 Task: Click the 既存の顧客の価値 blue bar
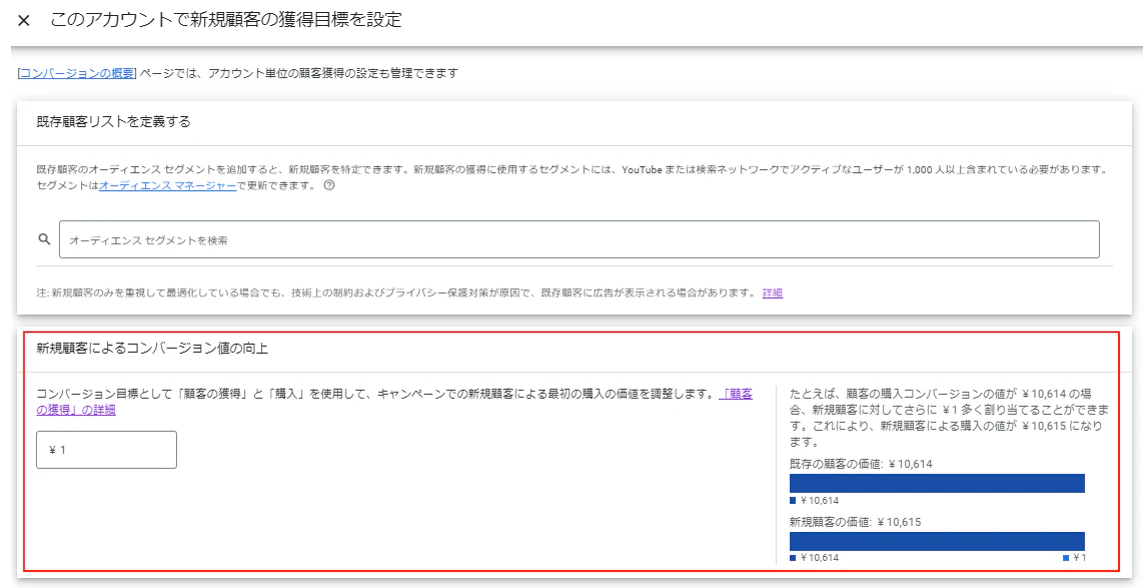tap(937, 483)
